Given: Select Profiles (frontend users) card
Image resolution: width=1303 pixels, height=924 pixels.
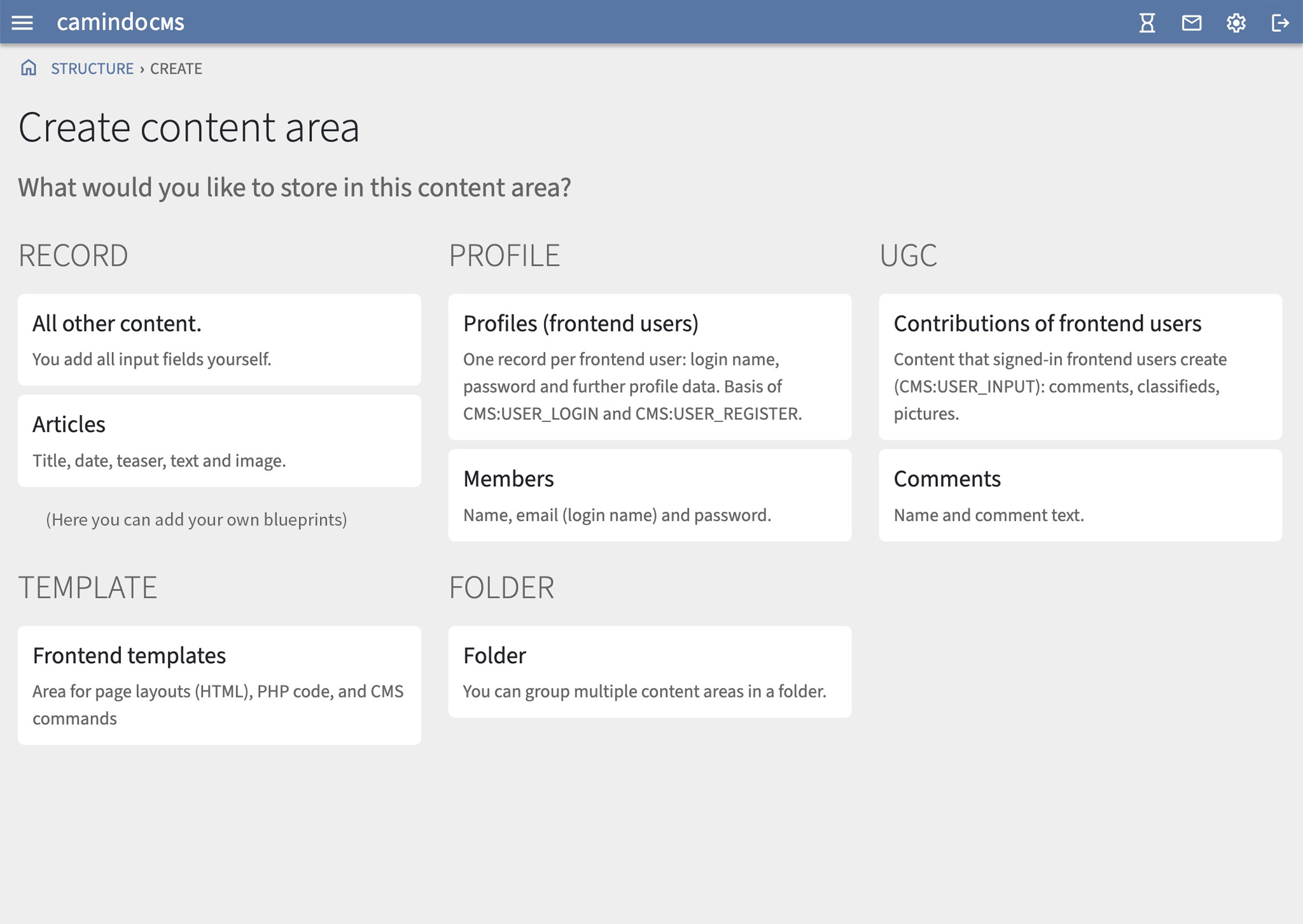Looking at the screenshot, I should (650, 367).
